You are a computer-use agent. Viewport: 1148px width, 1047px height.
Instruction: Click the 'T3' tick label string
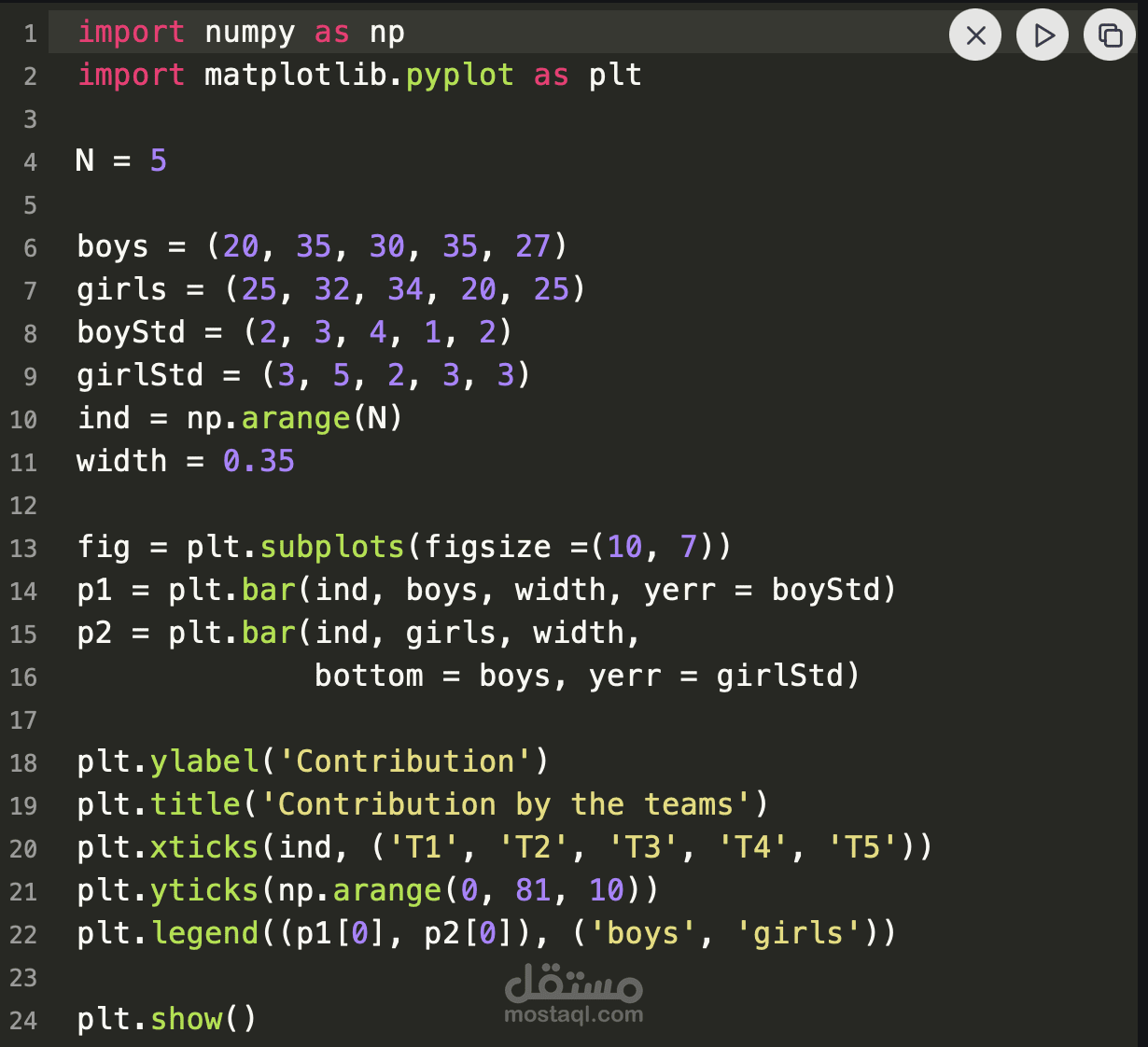point(643,847)
